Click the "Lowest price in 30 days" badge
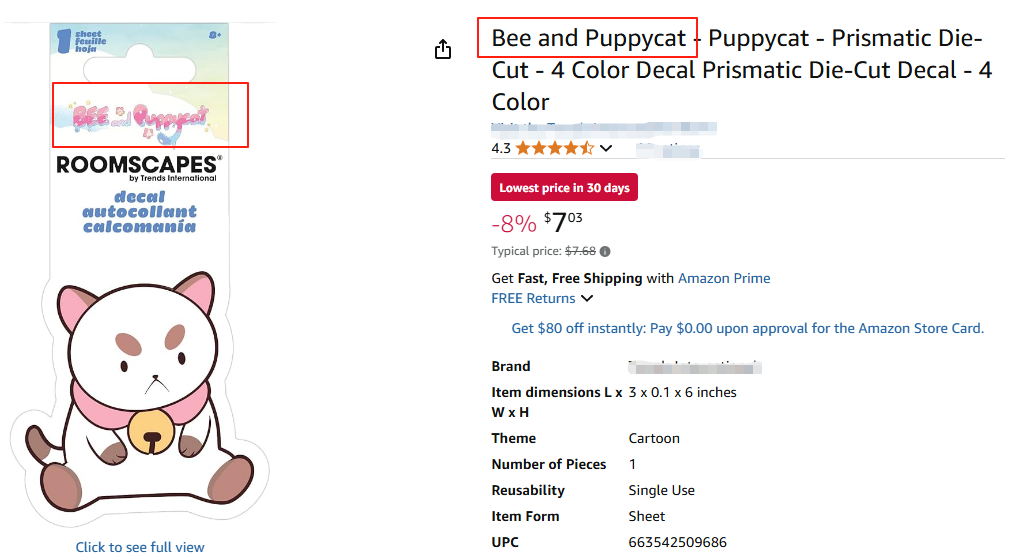 pyautogui.click(x=564, y=188)
